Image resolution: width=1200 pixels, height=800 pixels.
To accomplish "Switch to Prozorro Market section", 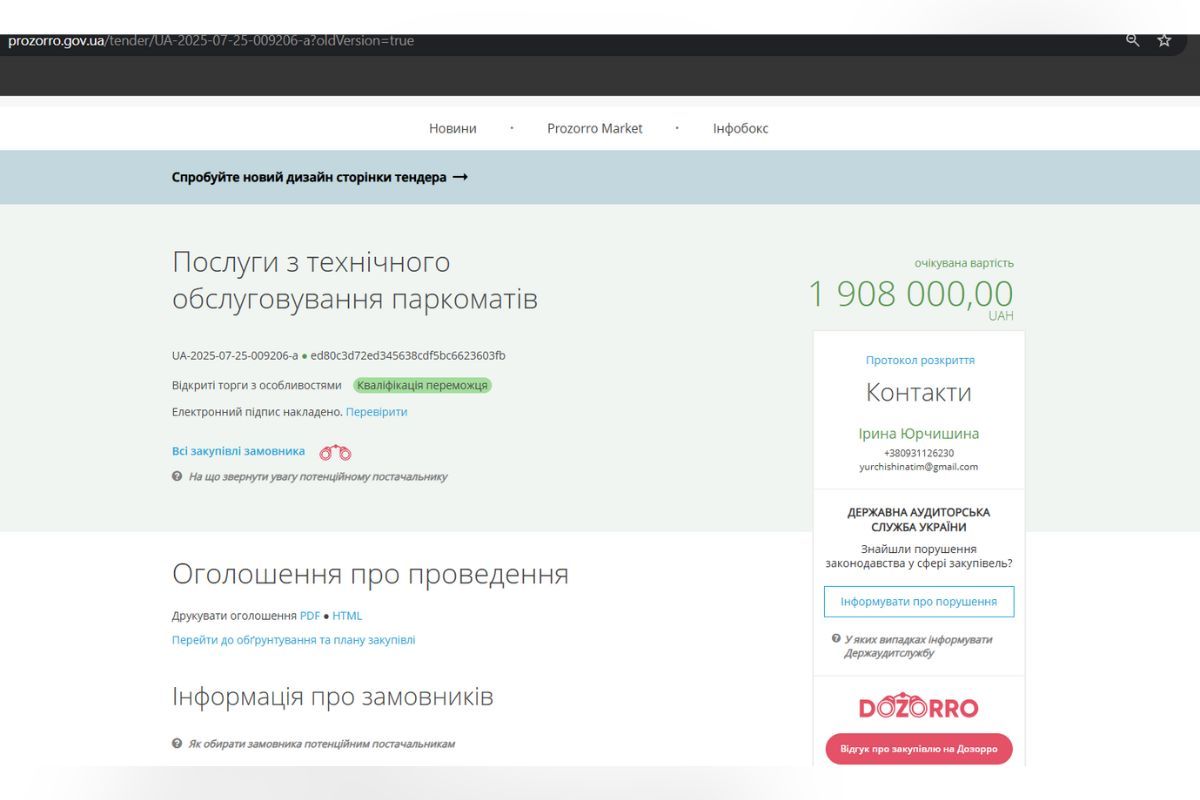I will click(x=595, y=128).
